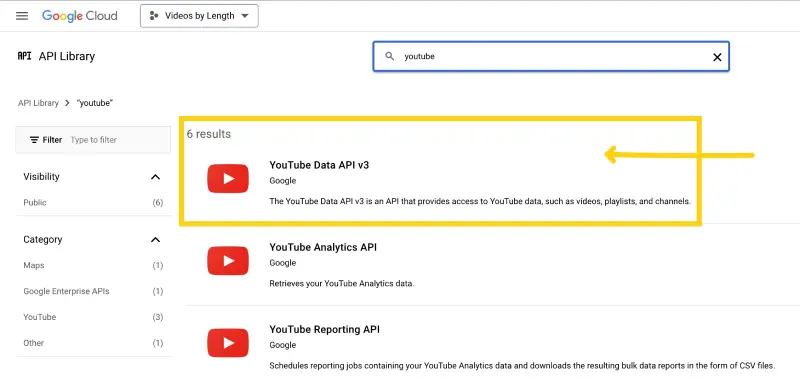
Task: Click the YouTube Data API v3 description text
Action: click(x=480, y=201)
